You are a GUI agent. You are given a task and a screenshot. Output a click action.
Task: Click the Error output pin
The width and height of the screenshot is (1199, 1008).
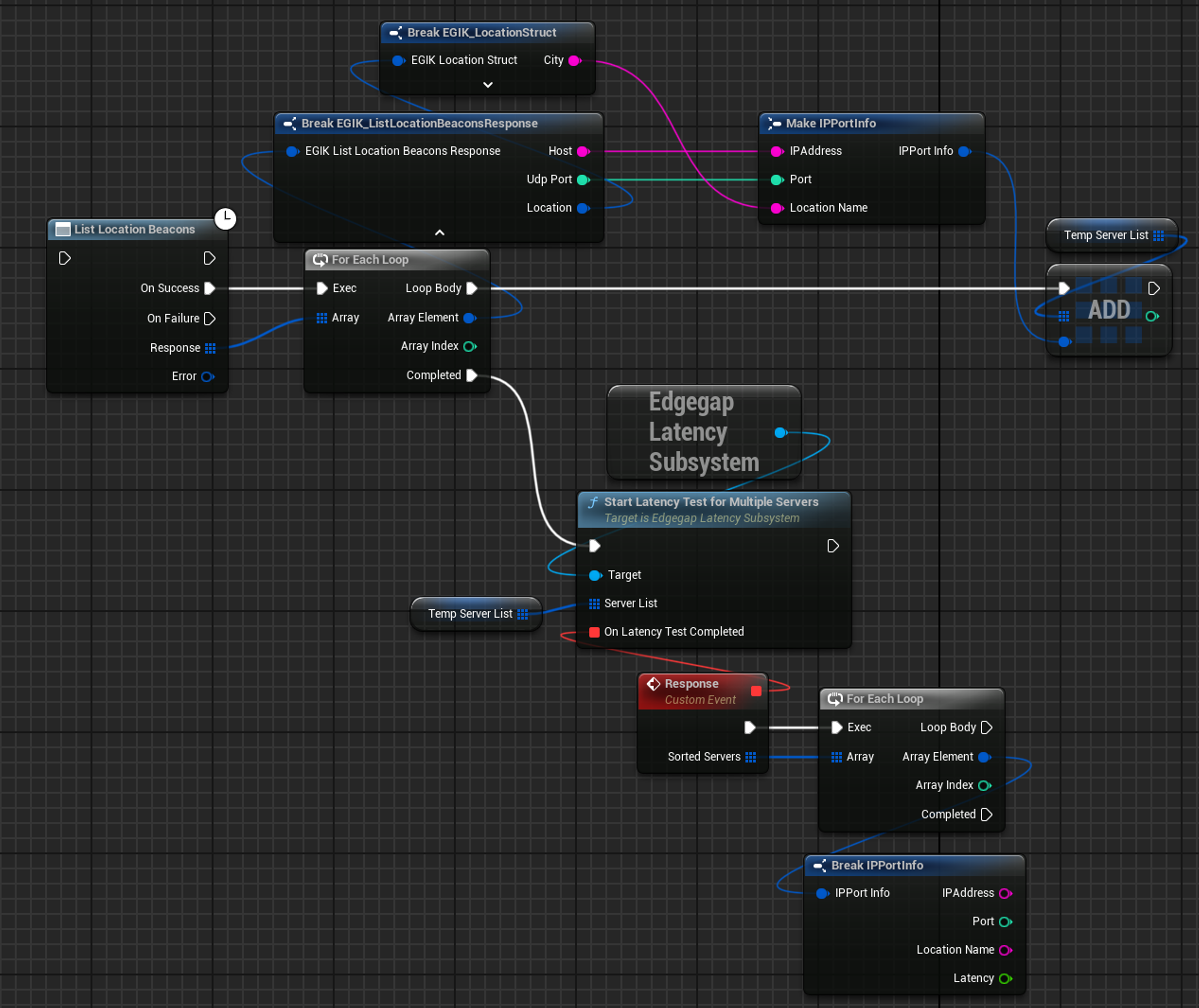[207, 377]
